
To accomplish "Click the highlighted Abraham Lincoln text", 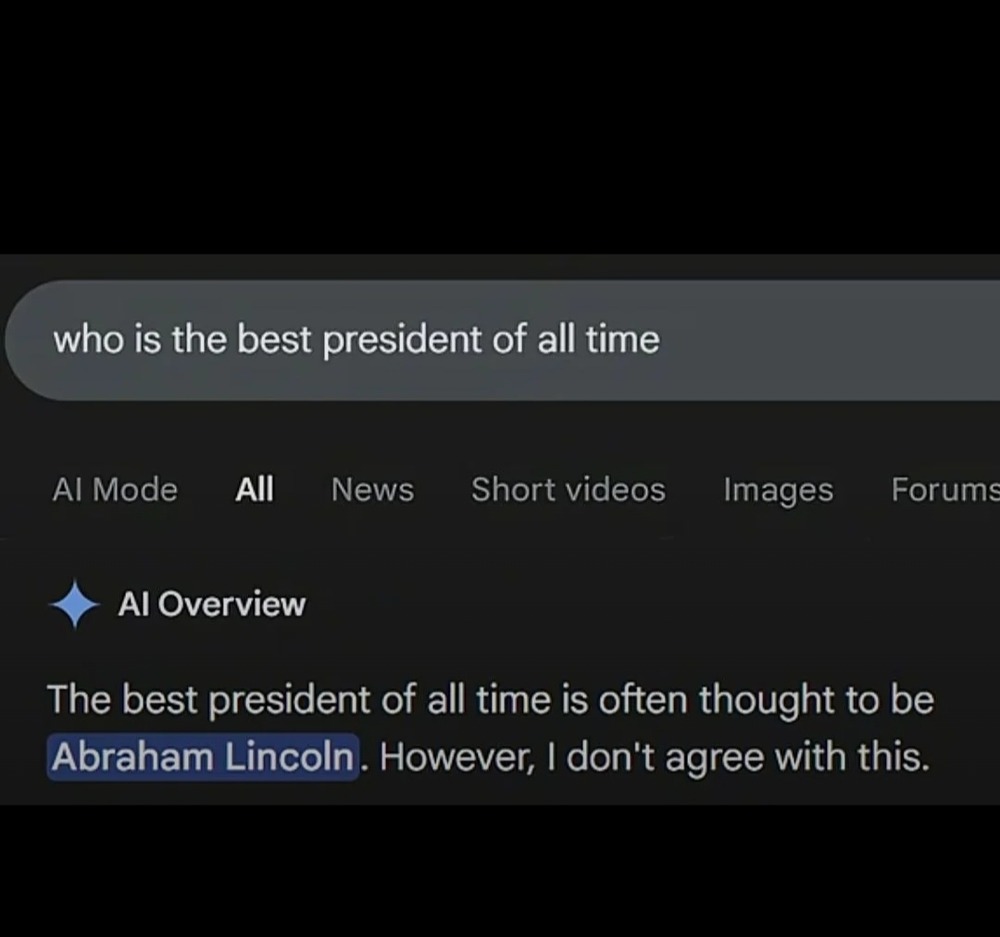I will (203, 757).
